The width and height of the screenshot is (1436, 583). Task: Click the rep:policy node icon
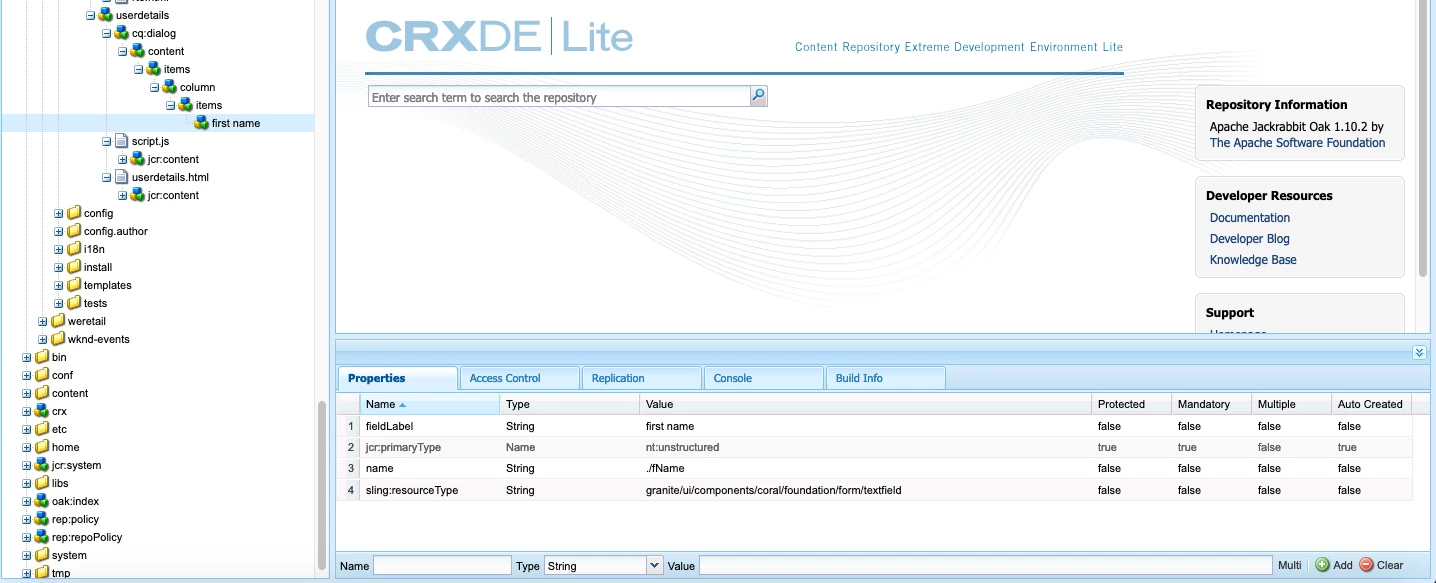tap(42, 519)
